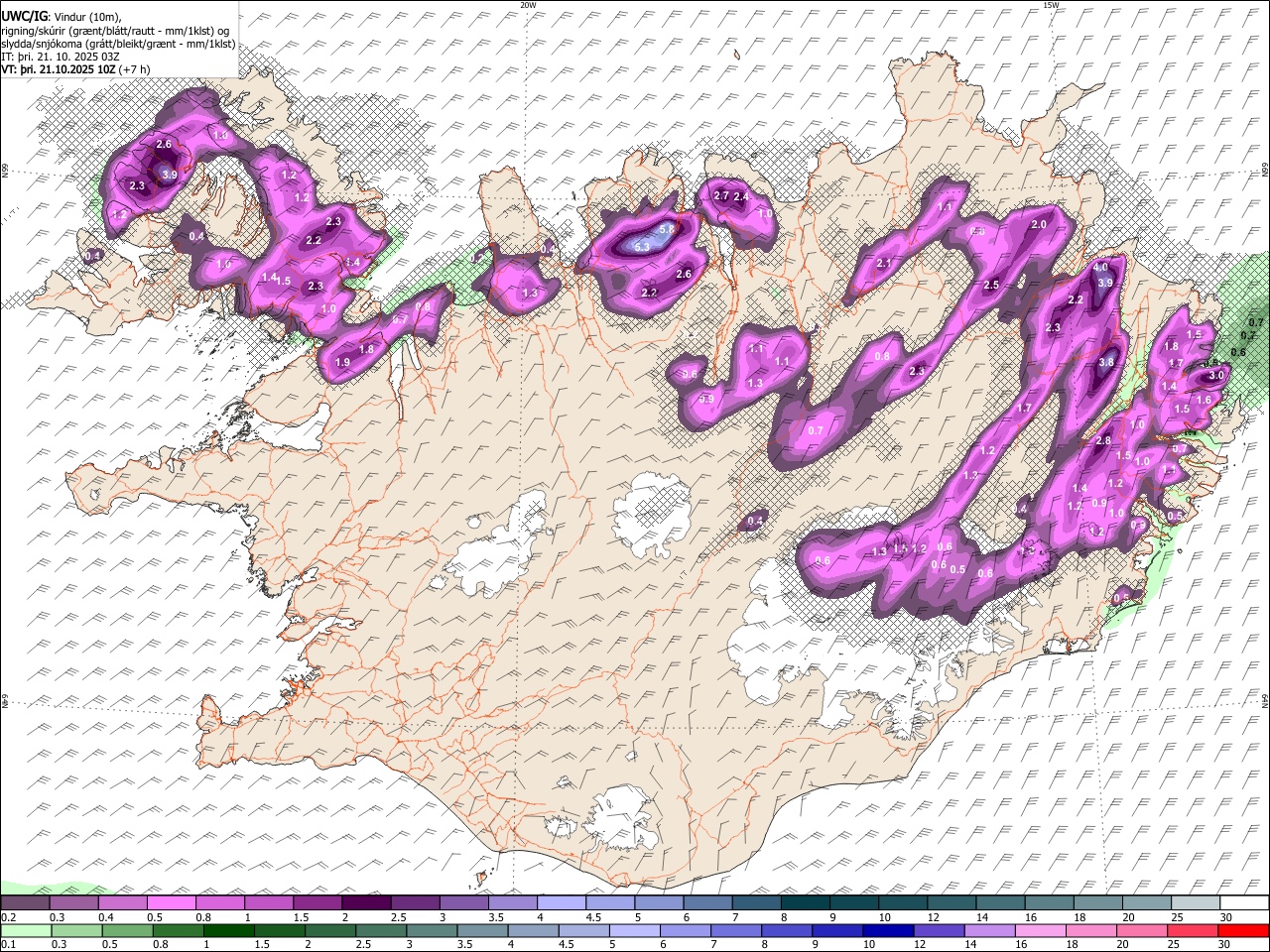This screenshot has width=1270, height=952.
Task: Click the 2.0 precipitation value on the map
Action: 1040,225
